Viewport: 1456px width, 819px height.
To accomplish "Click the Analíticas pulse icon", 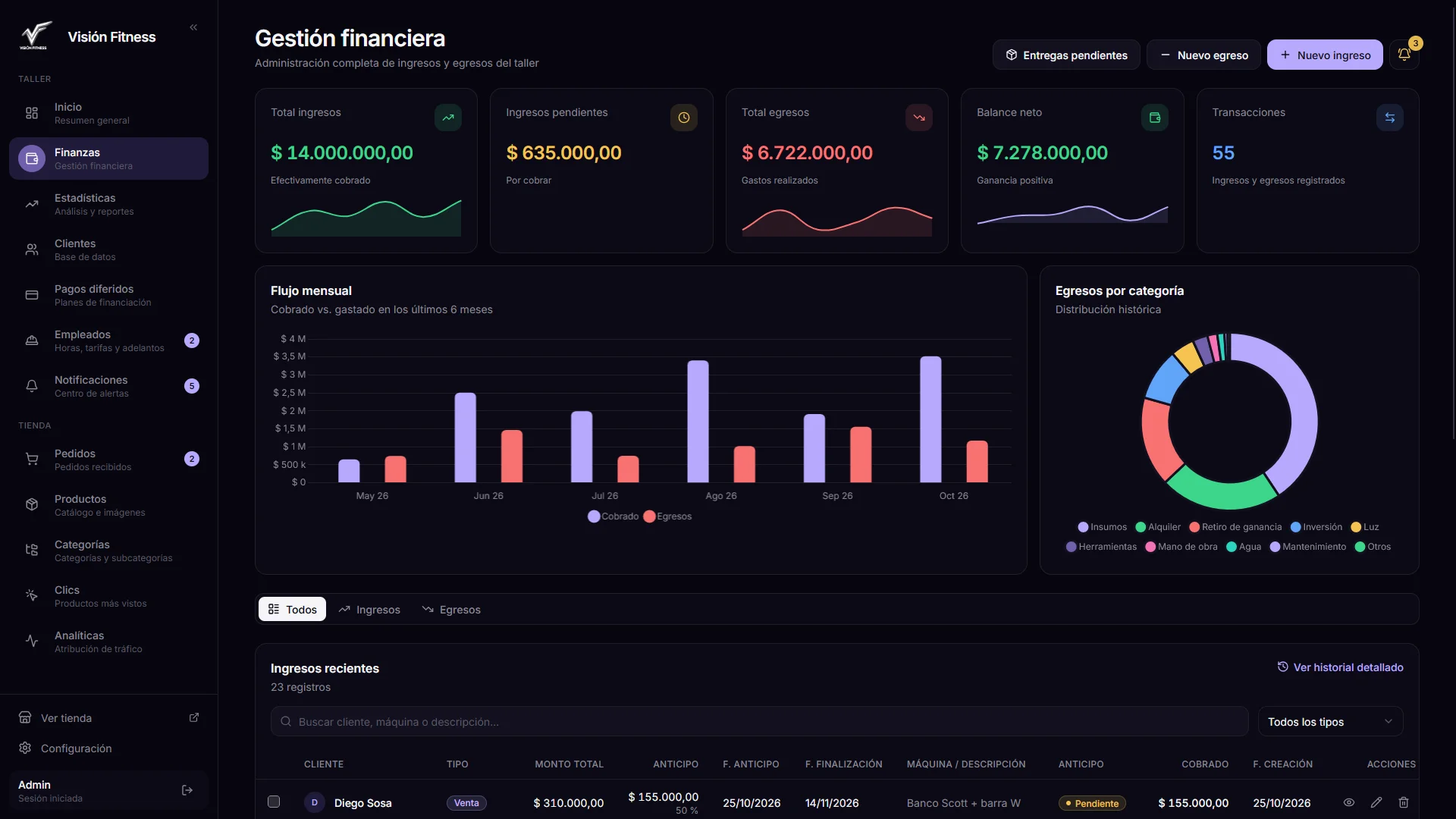I will point(32,642).
